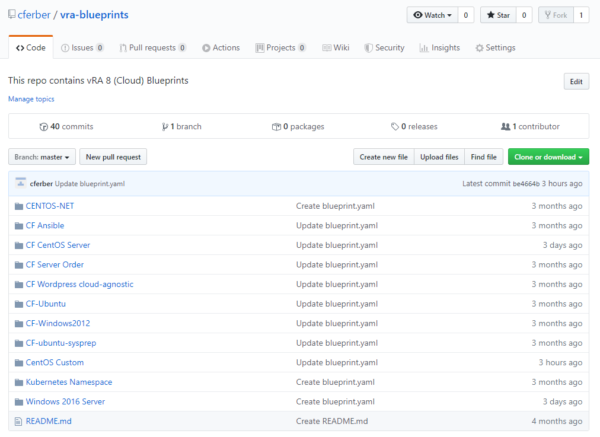The height and width of the screenshot is (437, 600).
Task: Click the Edit description button
Action: click(576, 82)
